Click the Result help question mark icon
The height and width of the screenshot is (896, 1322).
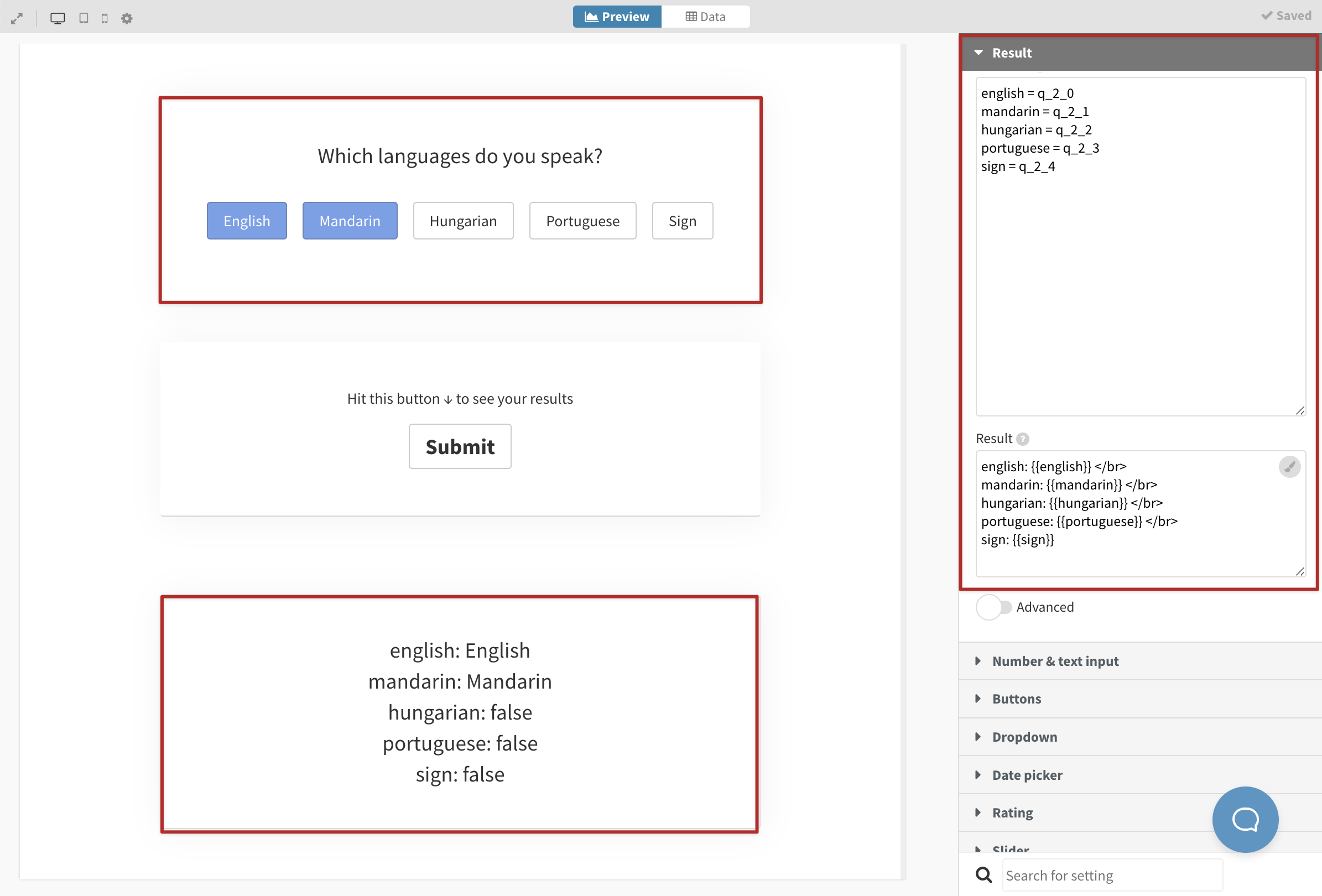pyautogui.click(x=1022, y=439)
